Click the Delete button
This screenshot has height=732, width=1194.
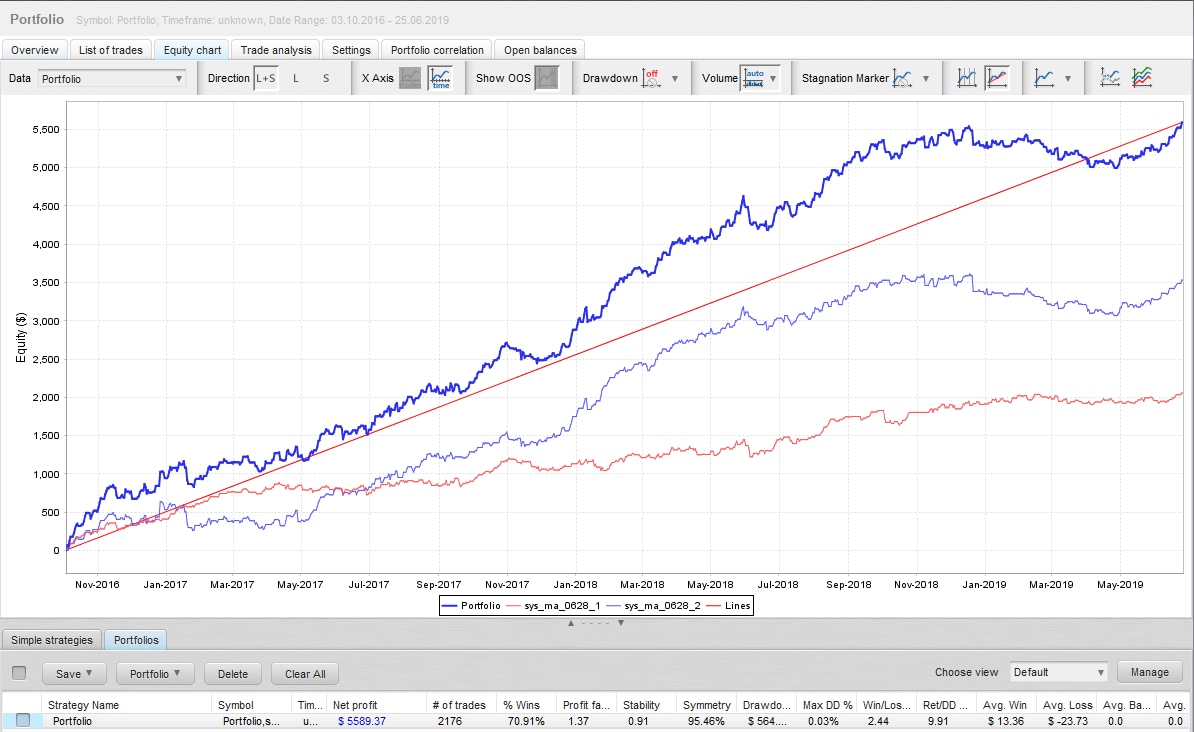point(233,673)
